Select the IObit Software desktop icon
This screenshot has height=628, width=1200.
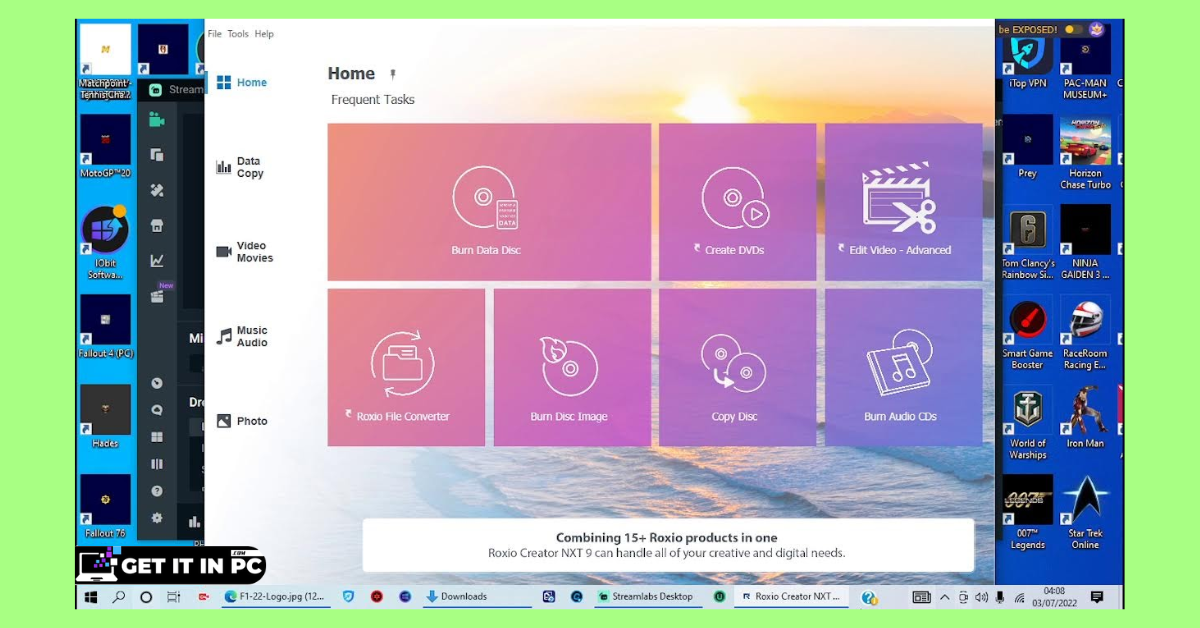105,243
